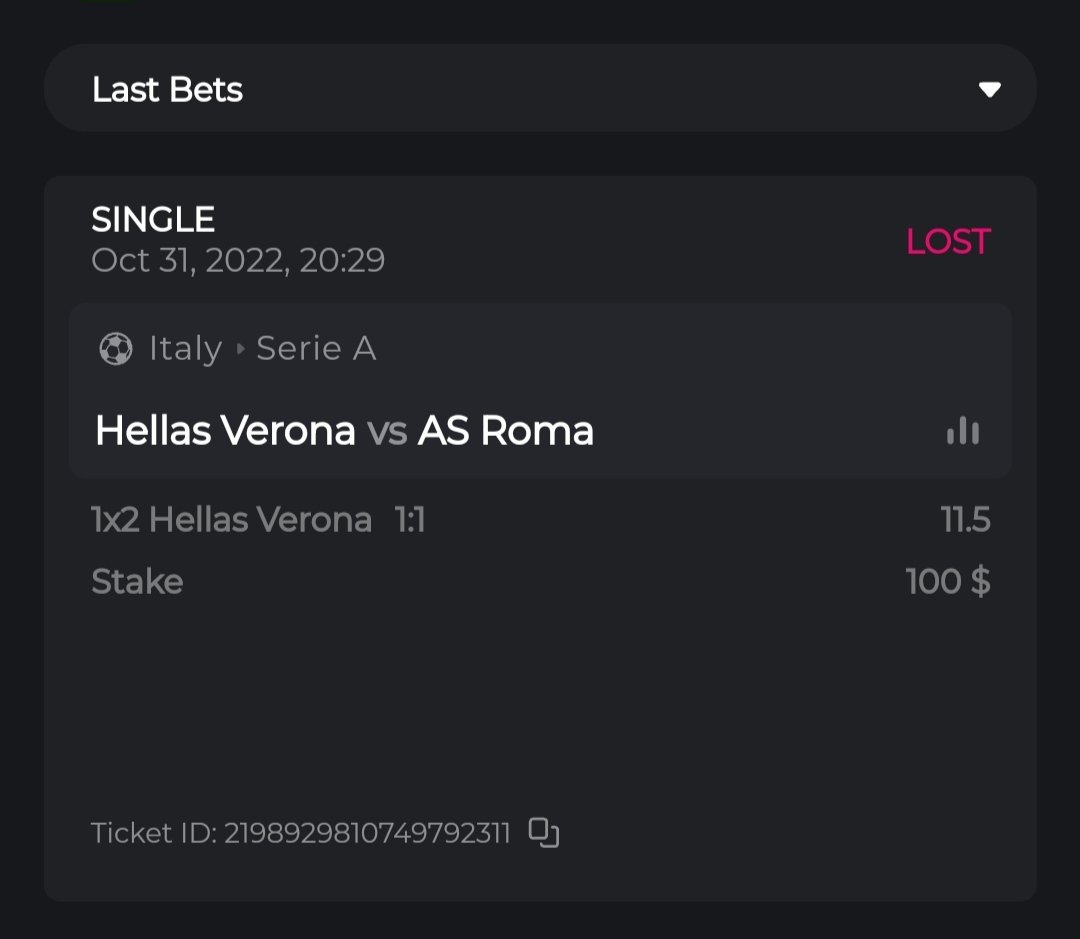Click the Hellas Verona team name
The image size is (1080, 939).
(x=225, y=431)
